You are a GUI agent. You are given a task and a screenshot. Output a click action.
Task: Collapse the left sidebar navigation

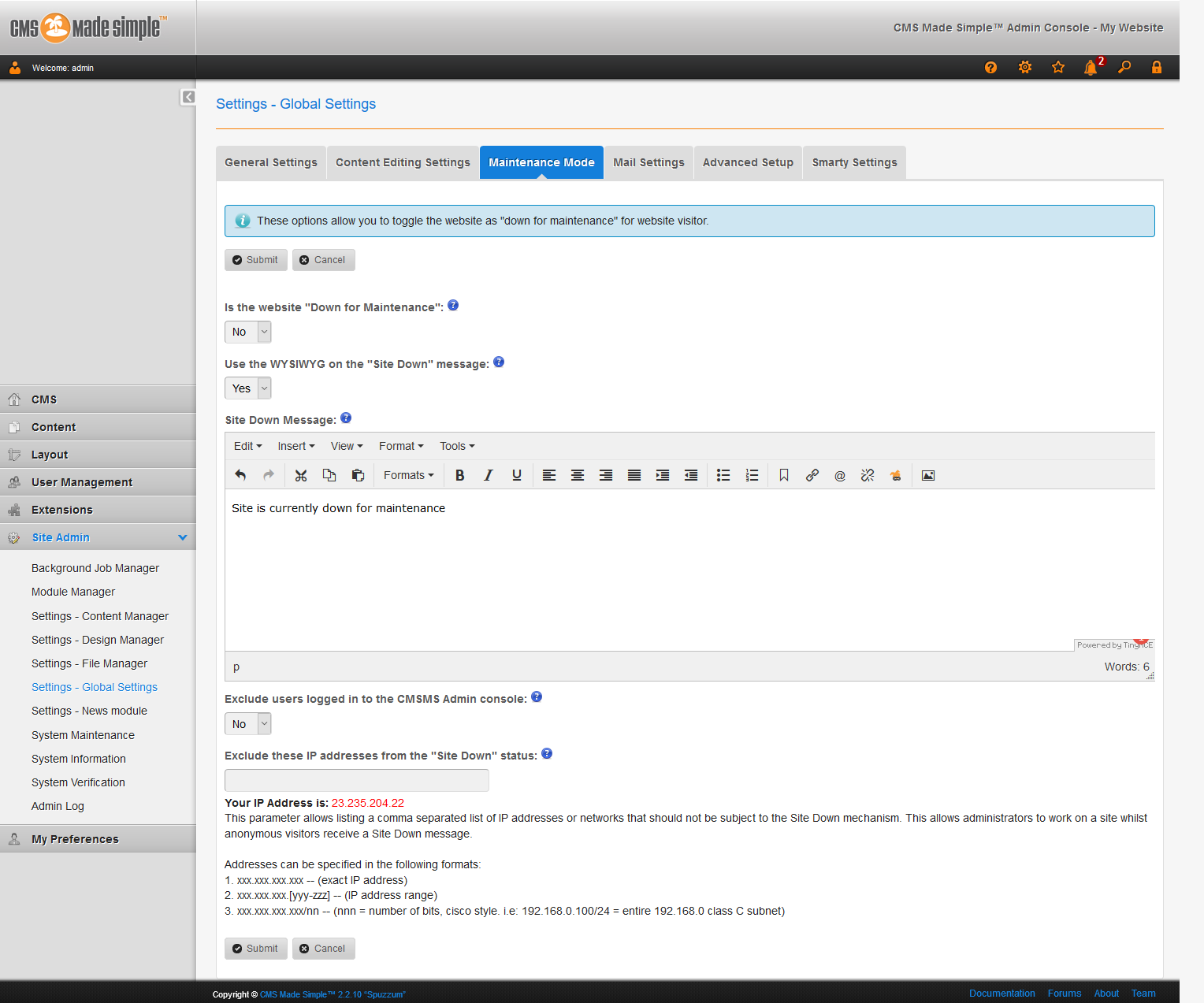point(188,97)
